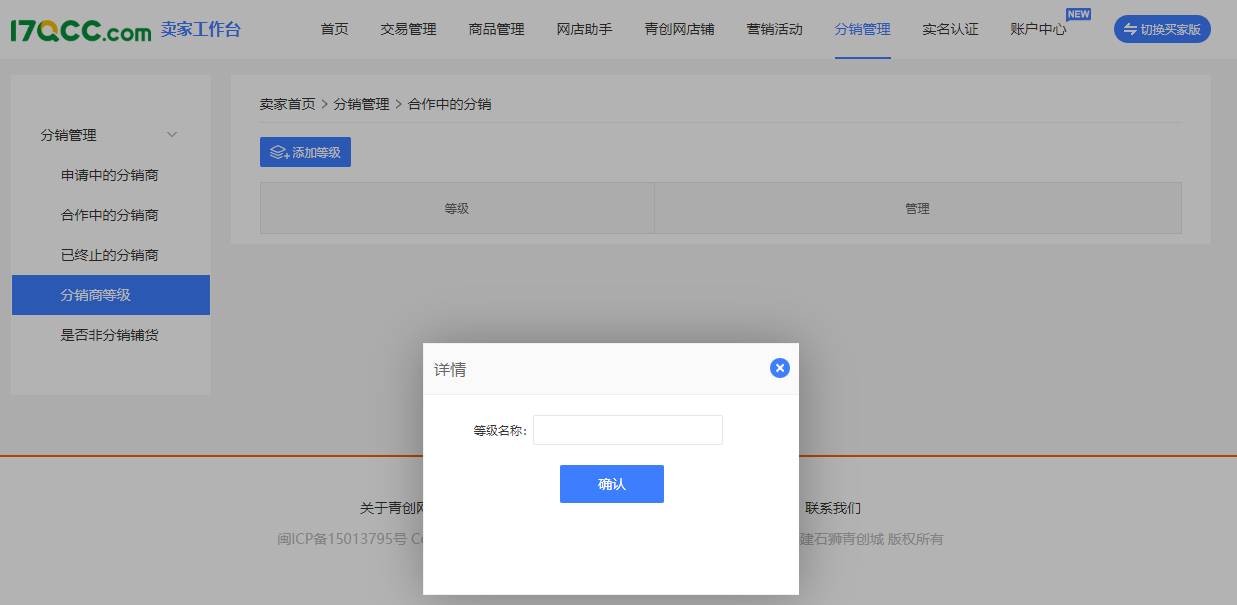Type in the 等级名称 input field
Image resolution: width=1237 pixels, height=605 pixels.
click(x=628, y=430)
